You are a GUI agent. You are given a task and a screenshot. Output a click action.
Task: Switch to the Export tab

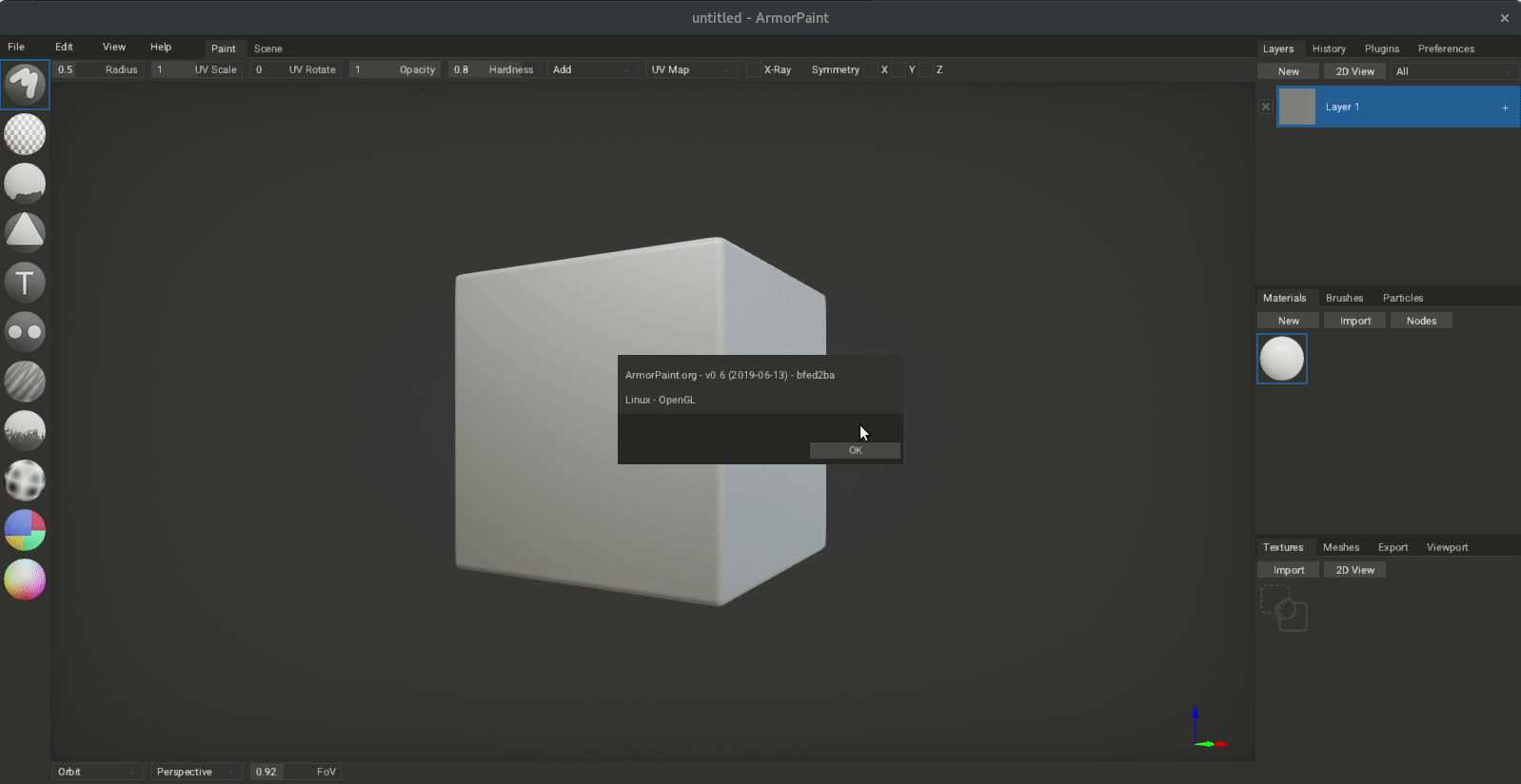pos(1393,547)
